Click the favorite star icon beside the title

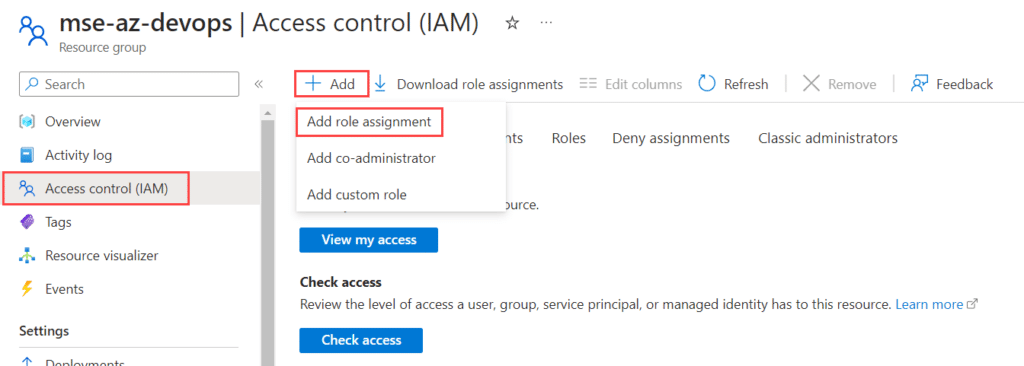point(513,24)
